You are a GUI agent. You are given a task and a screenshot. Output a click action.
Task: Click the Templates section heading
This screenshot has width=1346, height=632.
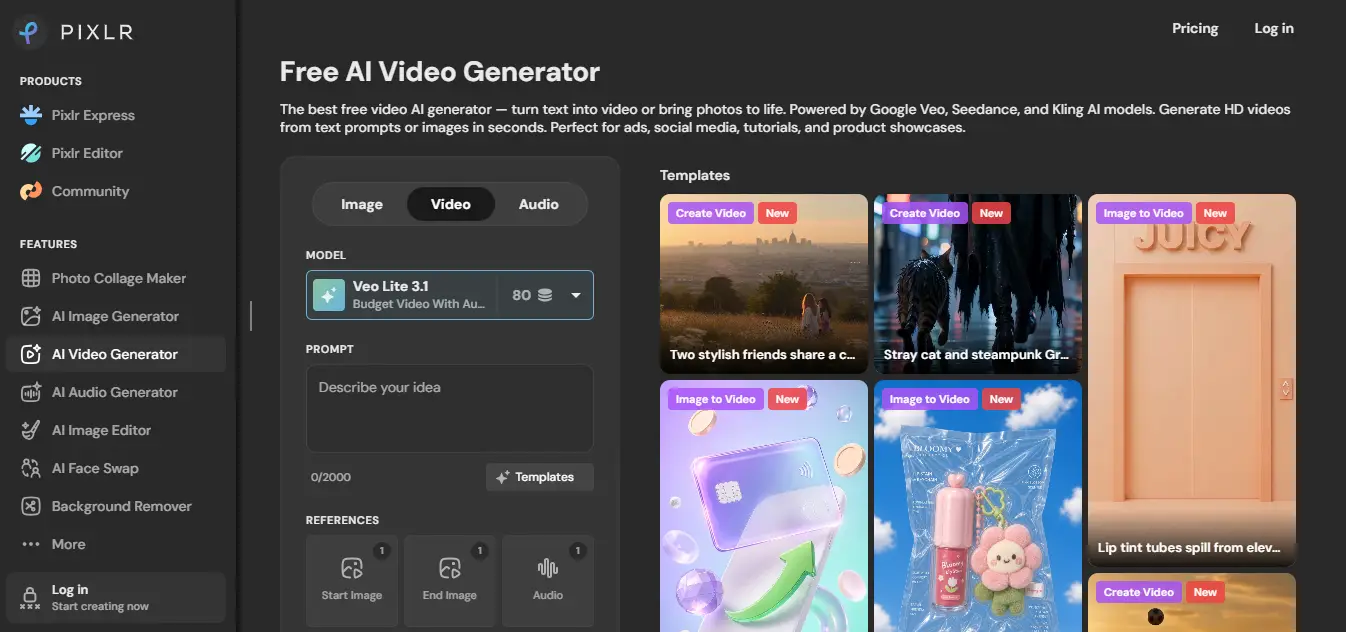(x=695, y=175)
